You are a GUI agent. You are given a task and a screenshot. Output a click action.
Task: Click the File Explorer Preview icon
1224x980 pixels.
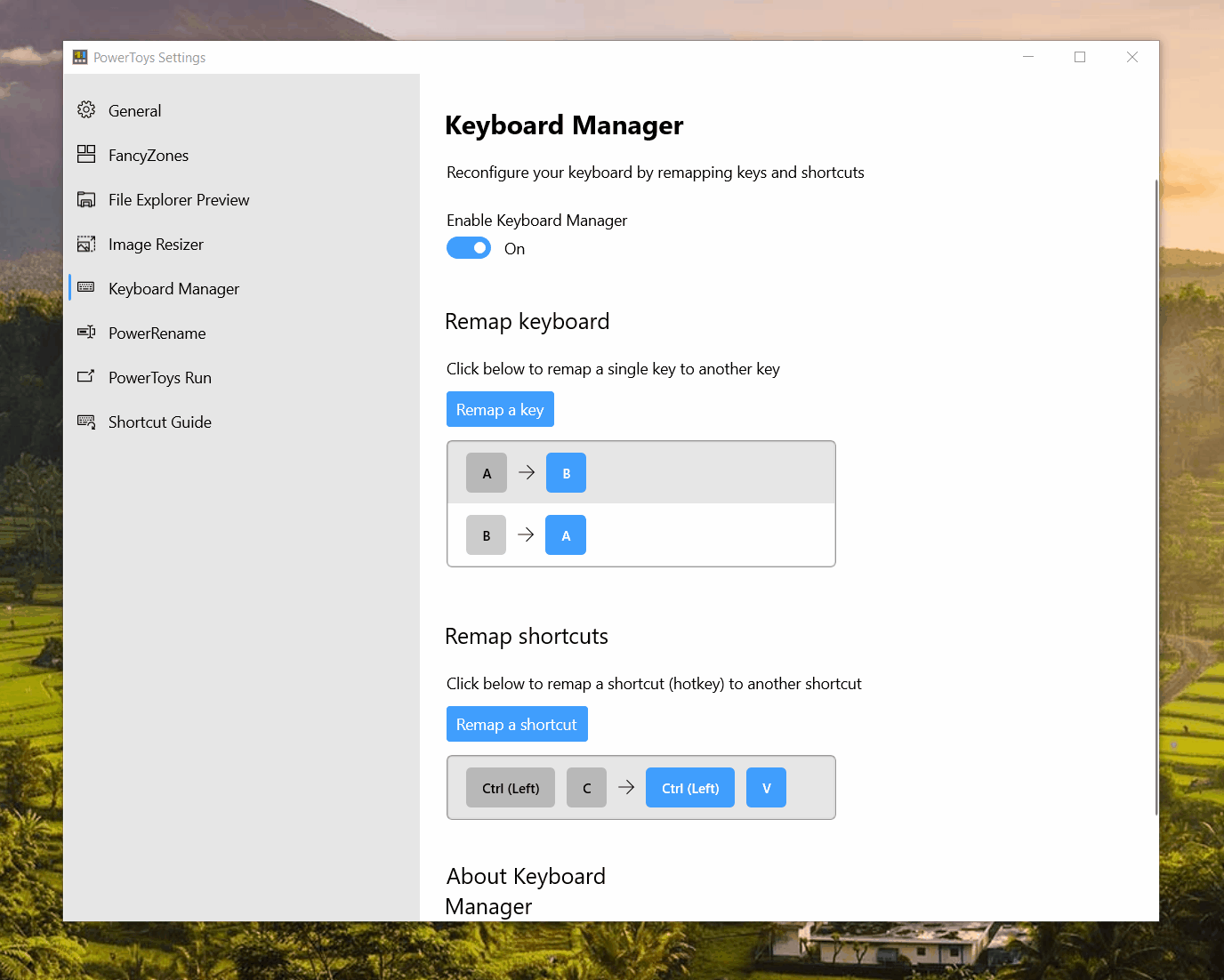tap(86, 199)
